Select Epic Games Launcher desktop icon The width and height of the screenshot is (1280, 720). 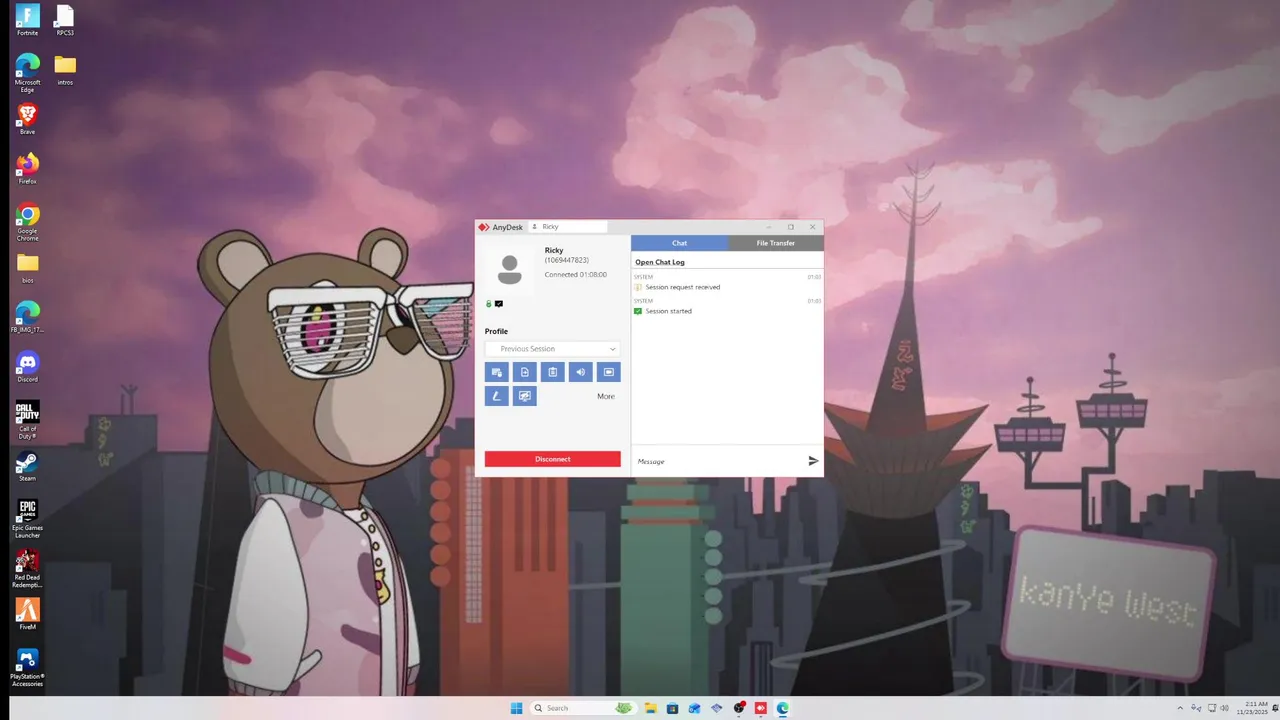coord(27,519)
